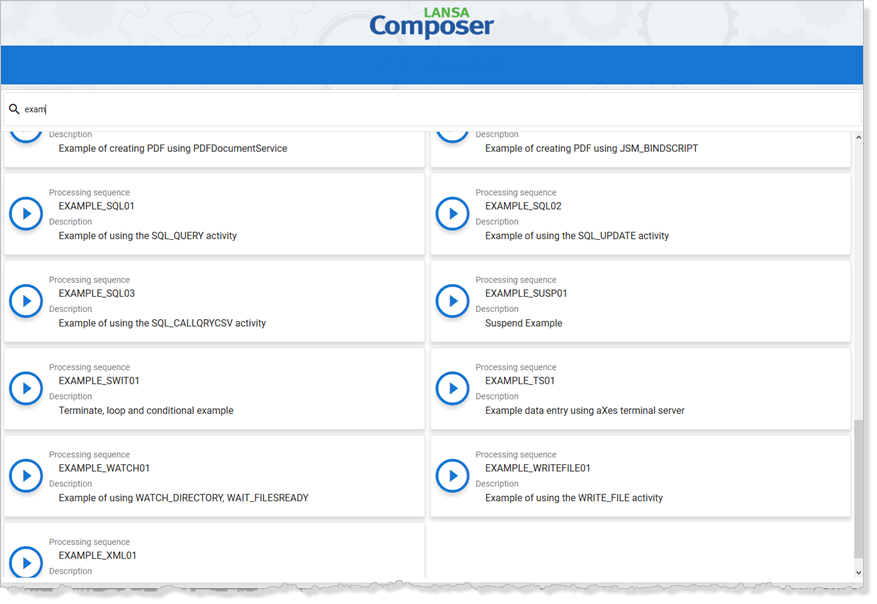Select the EXAMPLE_WRITEFILE01 name text
Screen dimensions: 877x604
tap(537, 468)
